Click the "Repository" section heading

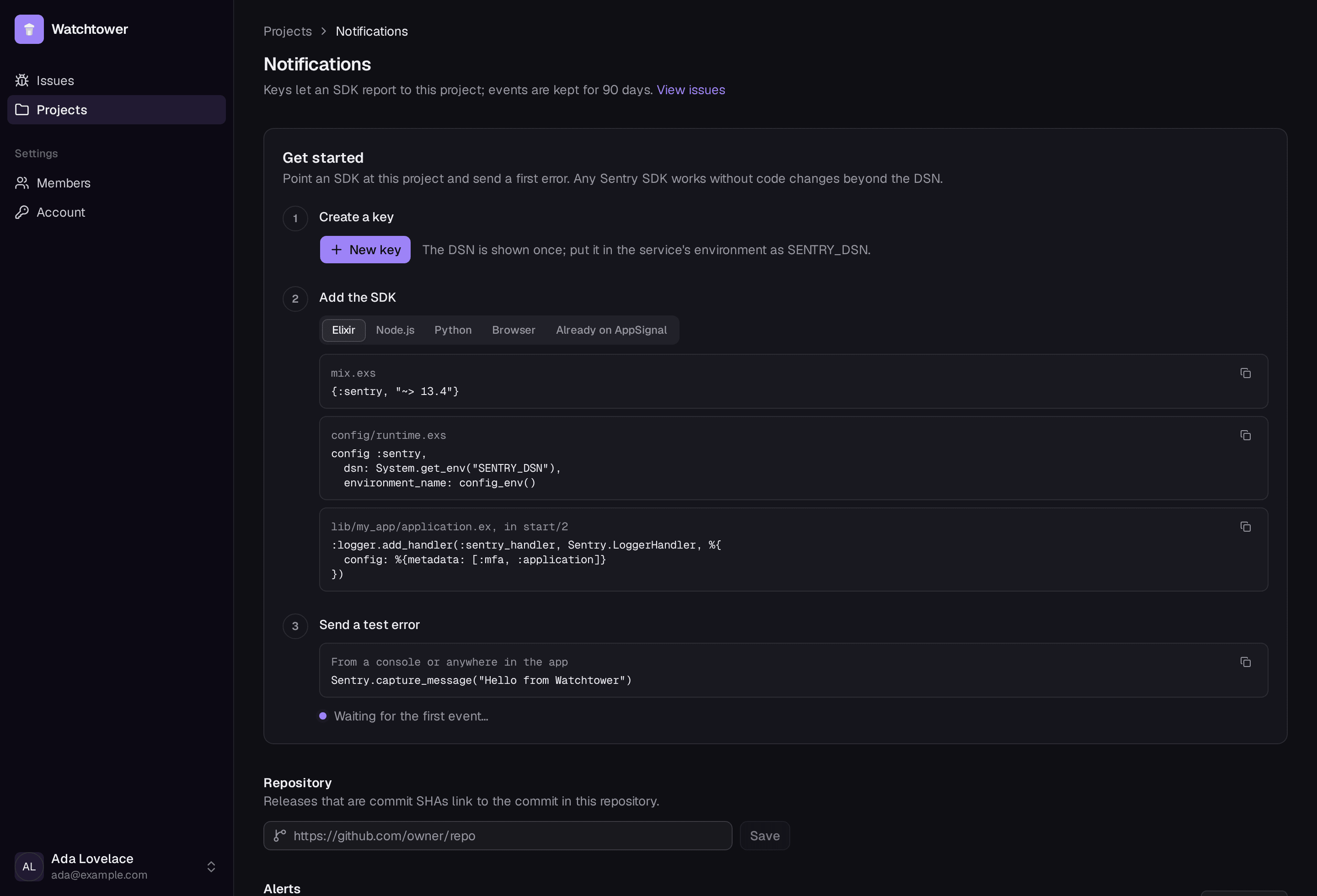pyautogui.click(x=298, y=783)
